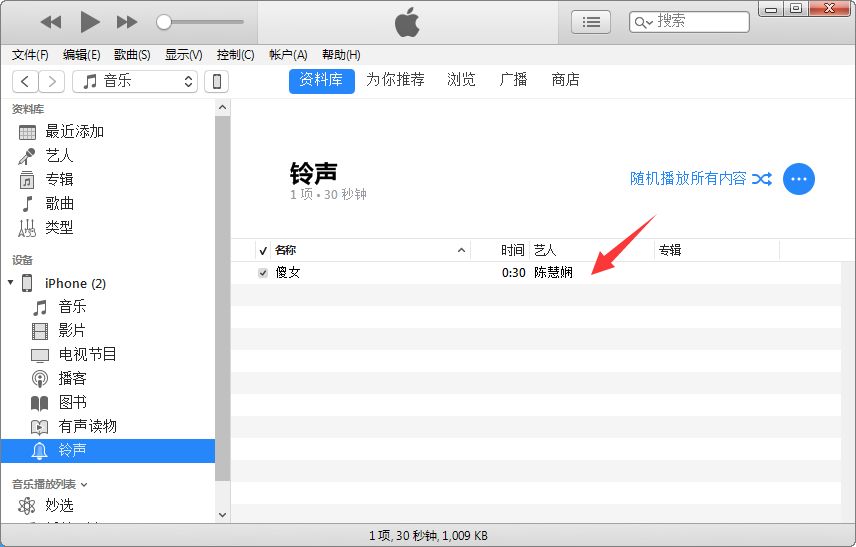The image size is (856, 547).
Task: Click the iPhone device icon button
Action: coord(216,81)
